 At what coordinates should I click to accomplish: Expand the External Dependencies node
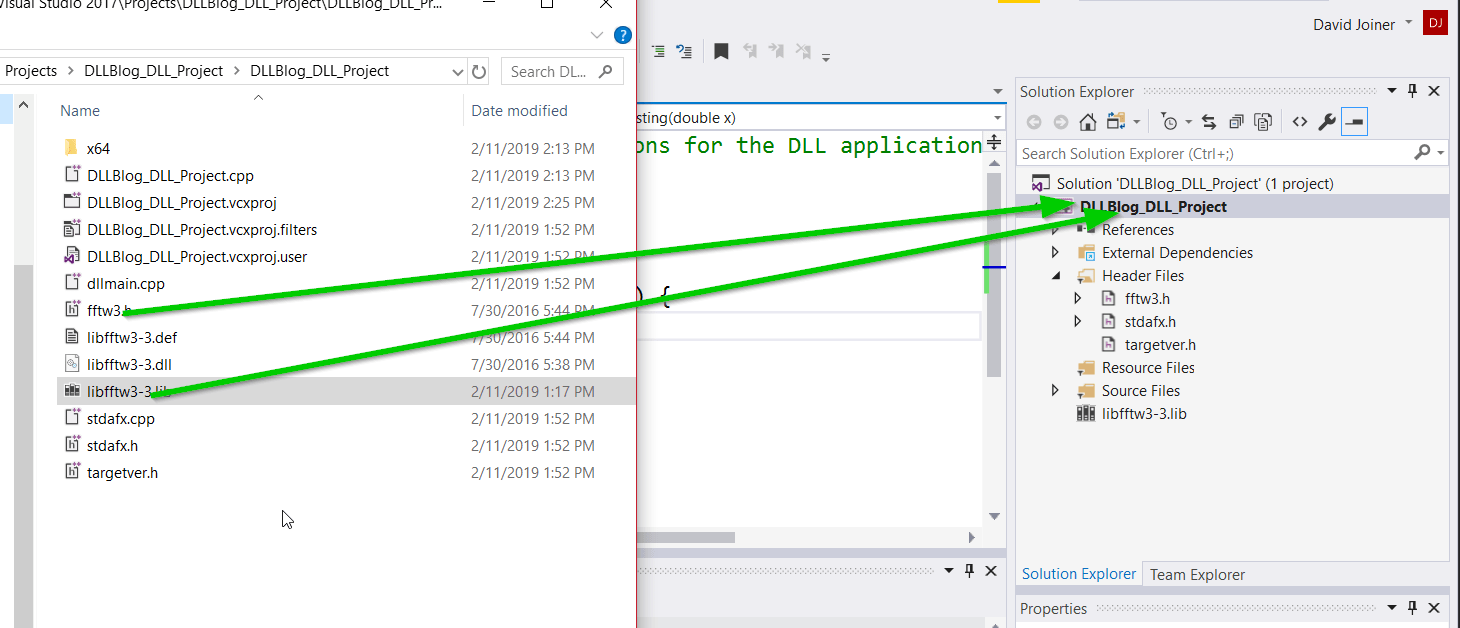click(x=1056, y=253)
